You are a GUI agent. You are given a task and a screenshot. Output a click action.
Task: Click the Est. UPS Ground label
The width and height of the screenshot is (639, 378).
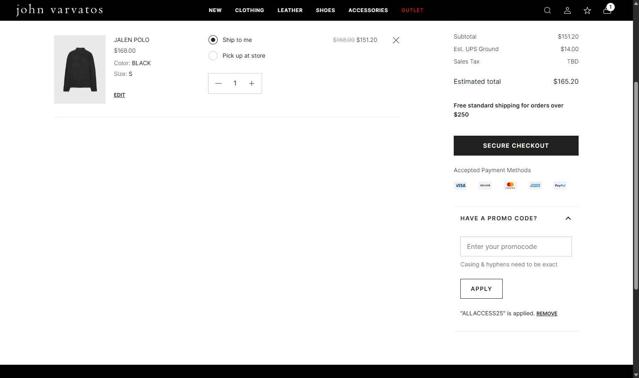pos(476,49)
